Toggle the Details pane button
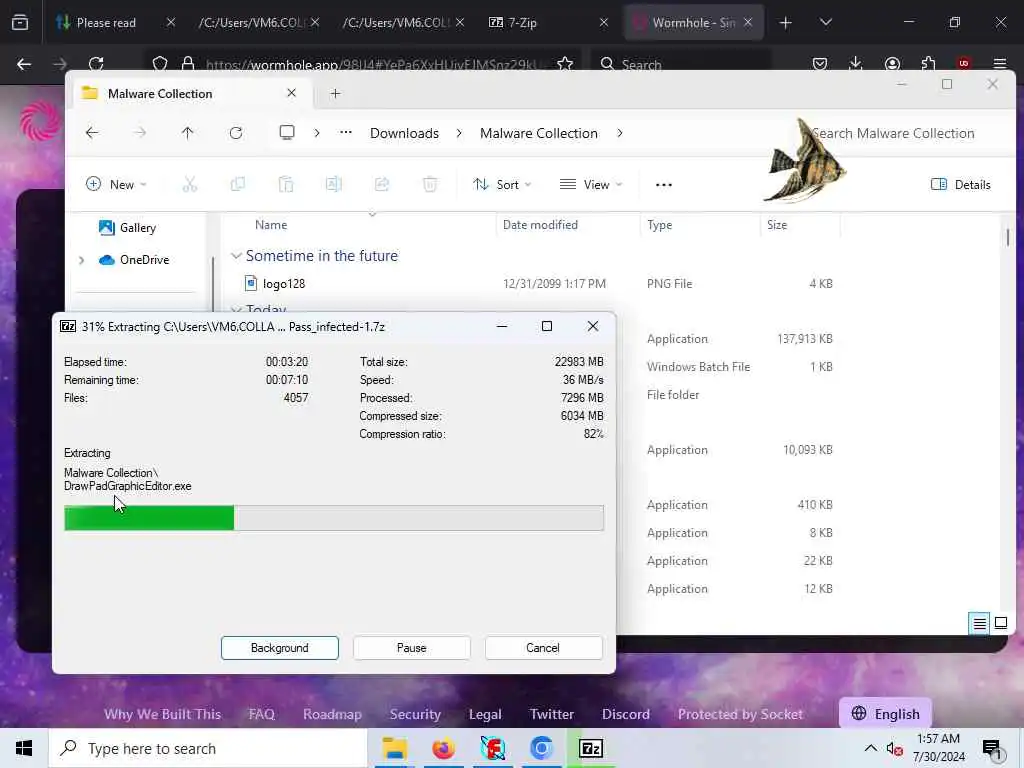This screenshot has width=1024, height=768. click(x=961, y=185)
